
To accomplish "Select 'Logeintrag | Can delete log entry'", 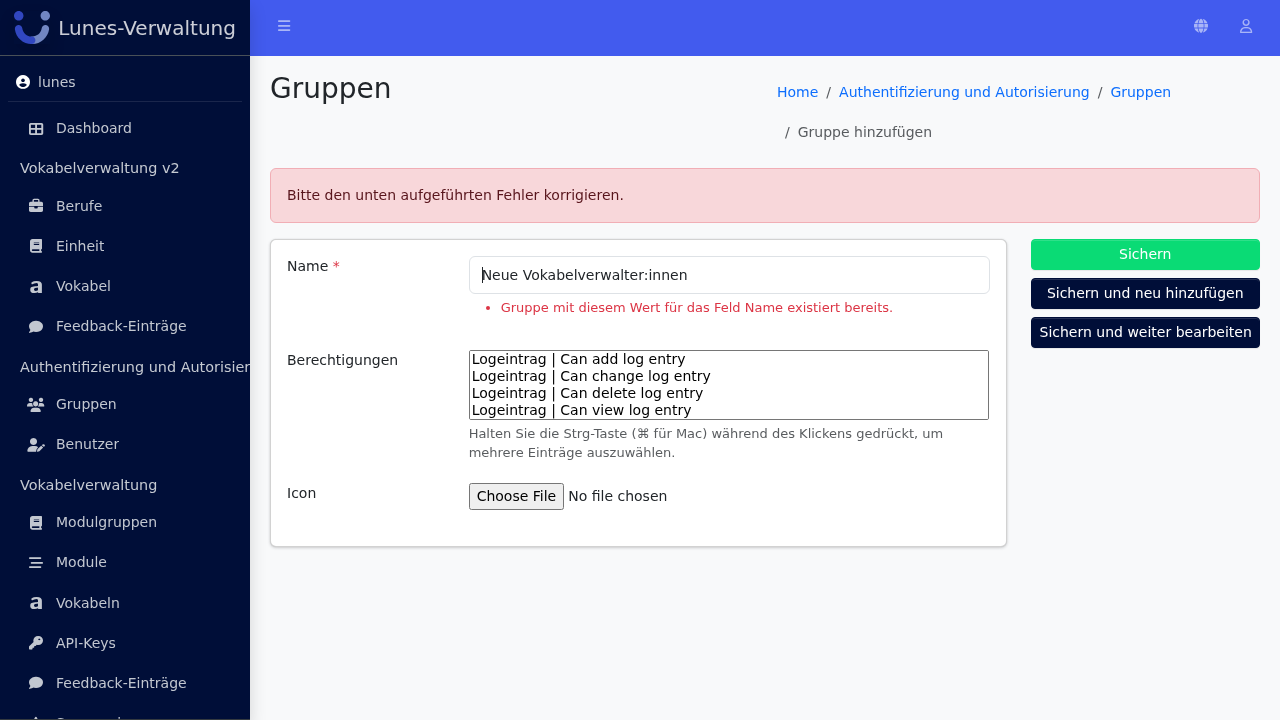I will [728, 393].
